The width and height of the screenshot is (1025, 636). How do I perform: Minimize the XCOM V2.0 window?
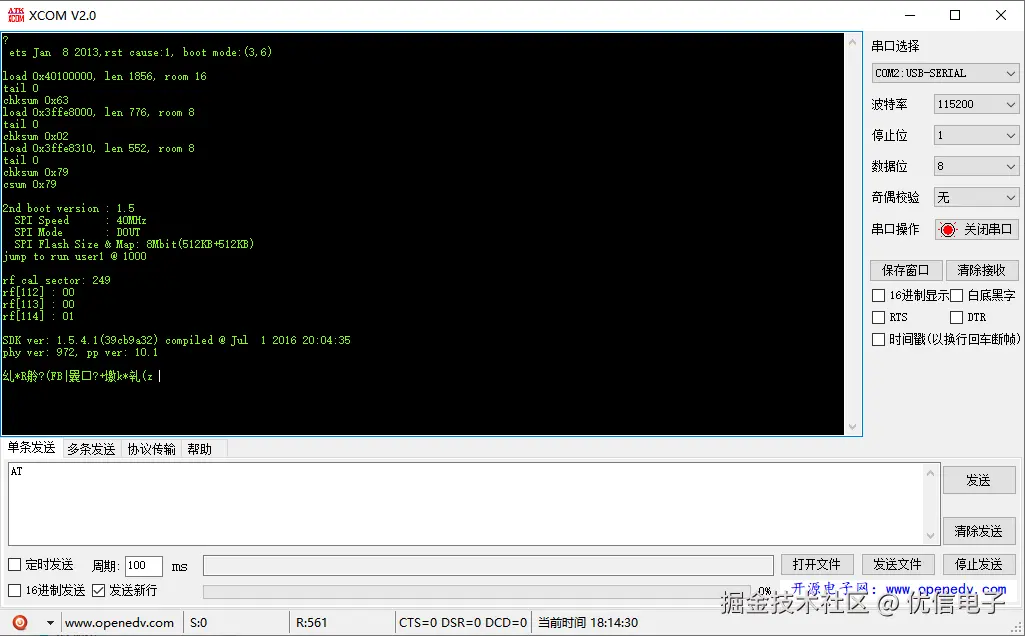(910, 15)
